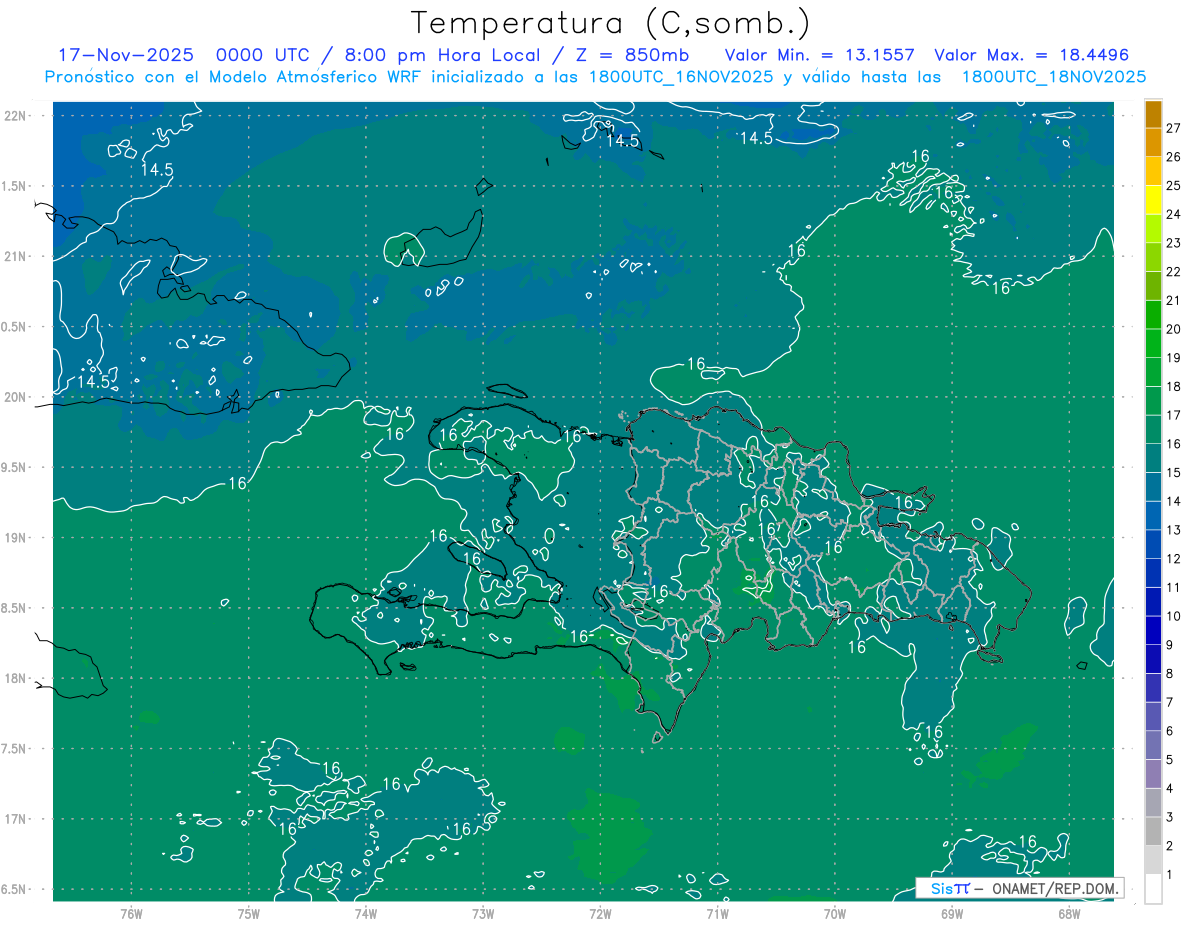The image size is (1200, 927).
Task: Click the '21N' latitude axis label
Action: pos(16,256)
